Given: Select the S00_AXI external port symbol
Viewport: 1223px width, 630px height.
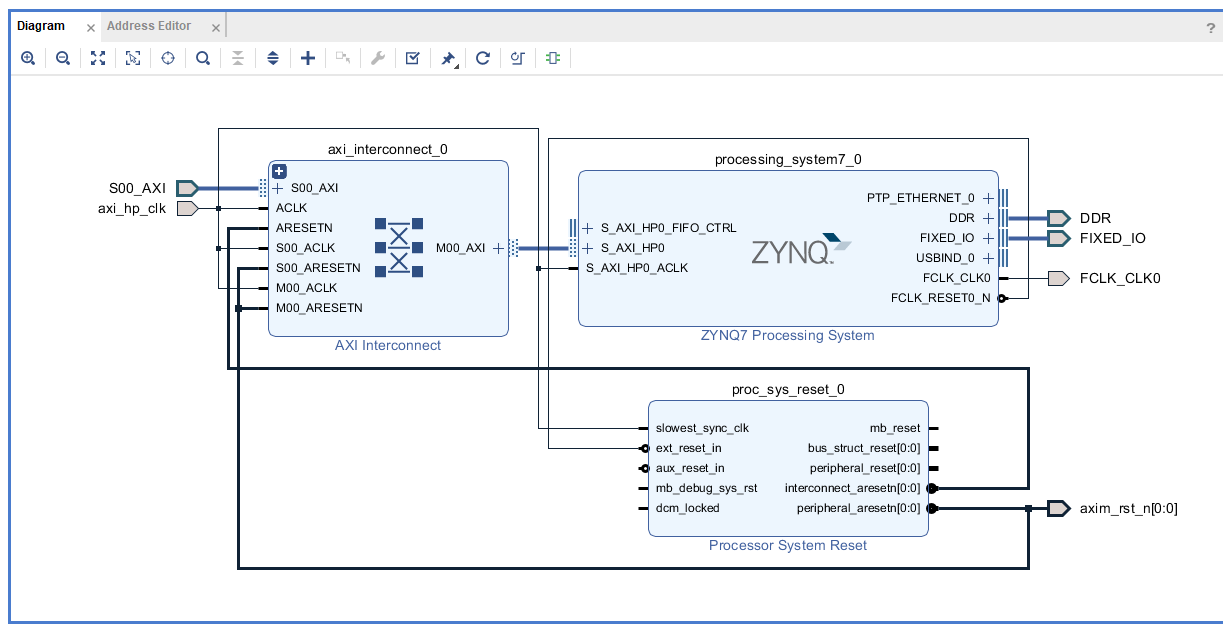Looking at the screenshot, I should pos(188,188).
